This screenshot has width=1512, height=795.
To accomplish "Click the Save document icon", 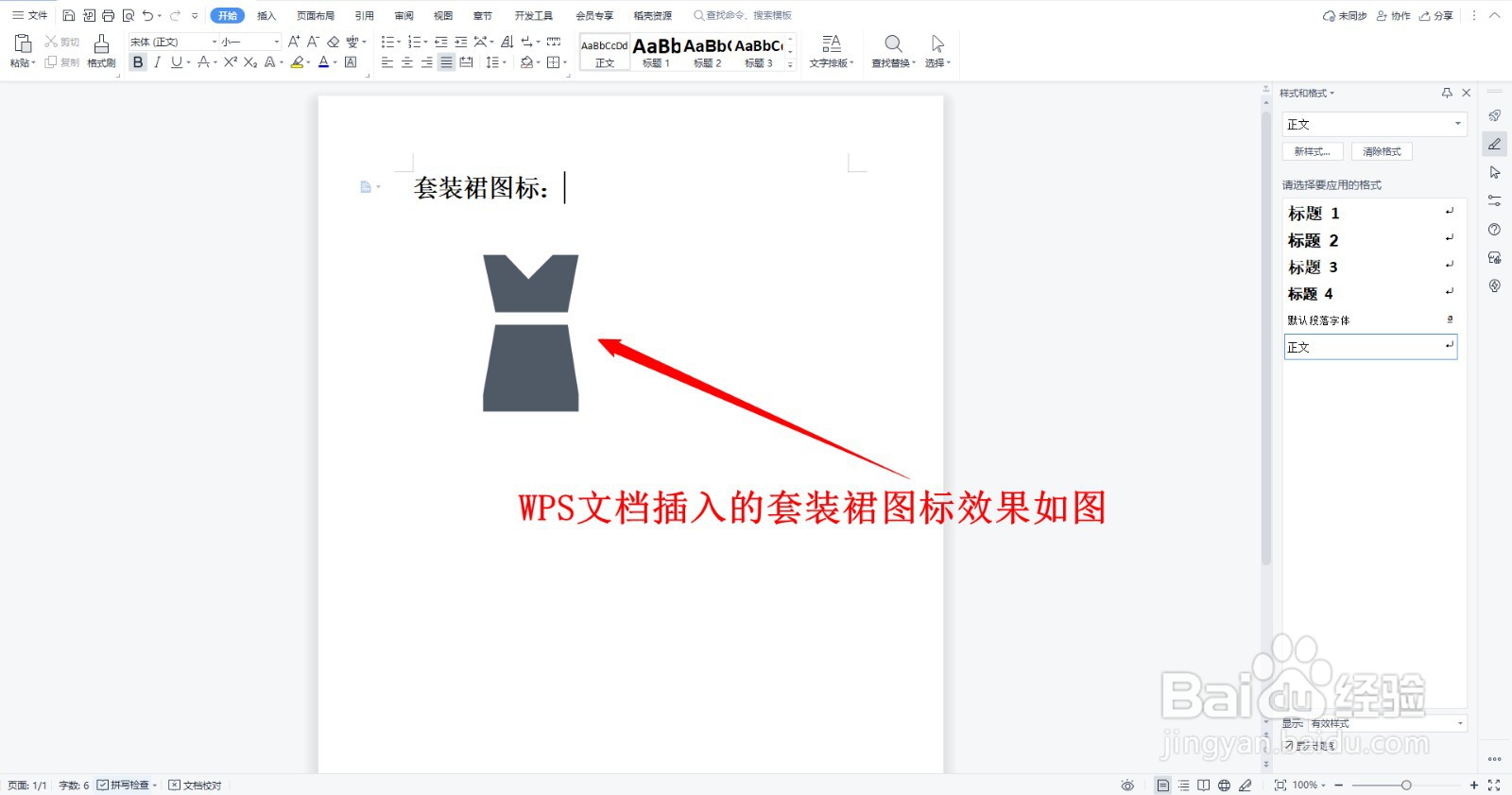I will coord(69,15).
